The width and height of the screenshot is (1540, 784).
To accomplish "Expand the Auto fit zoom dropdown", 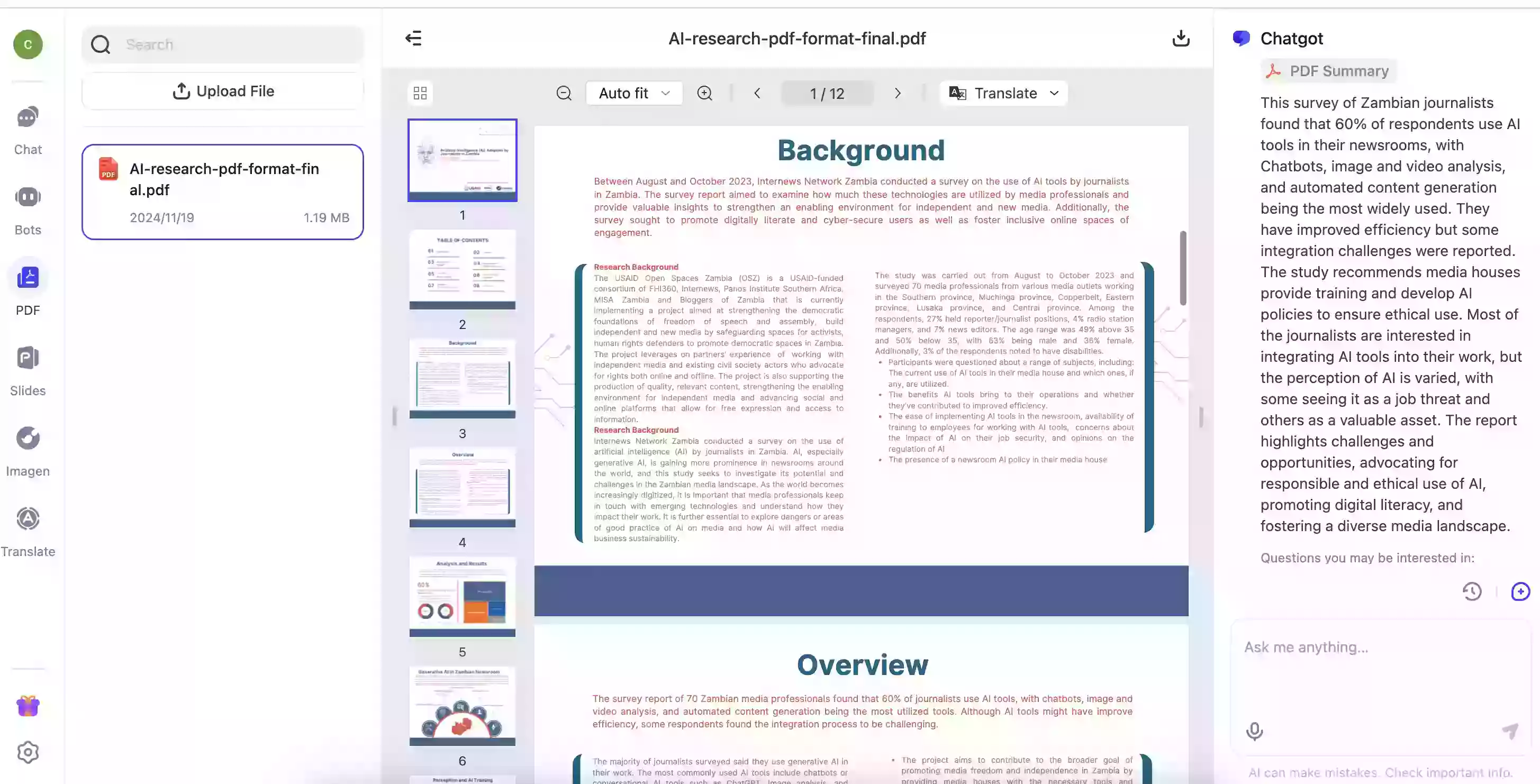I will (x=633, y=93).
